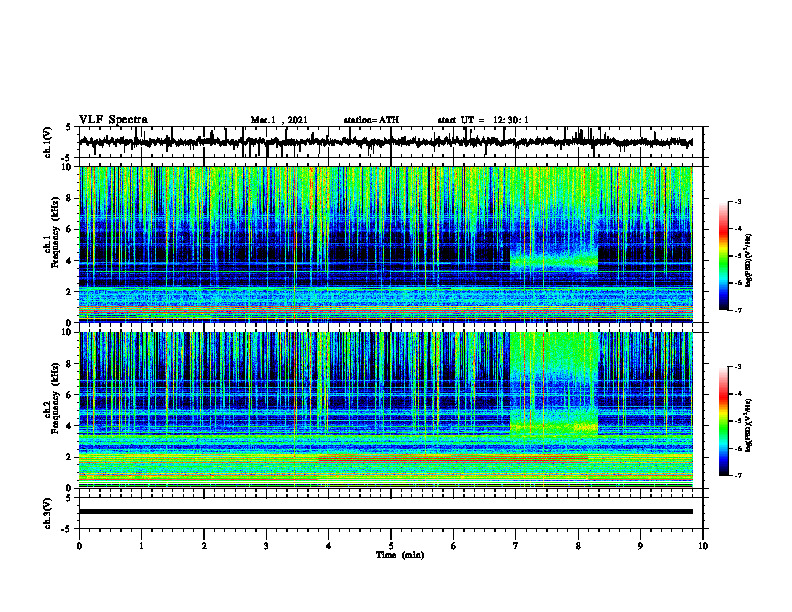This screenshot has height=612, width=792.
Task: Click the "5" minute tick on time axis
Action: 391,546
